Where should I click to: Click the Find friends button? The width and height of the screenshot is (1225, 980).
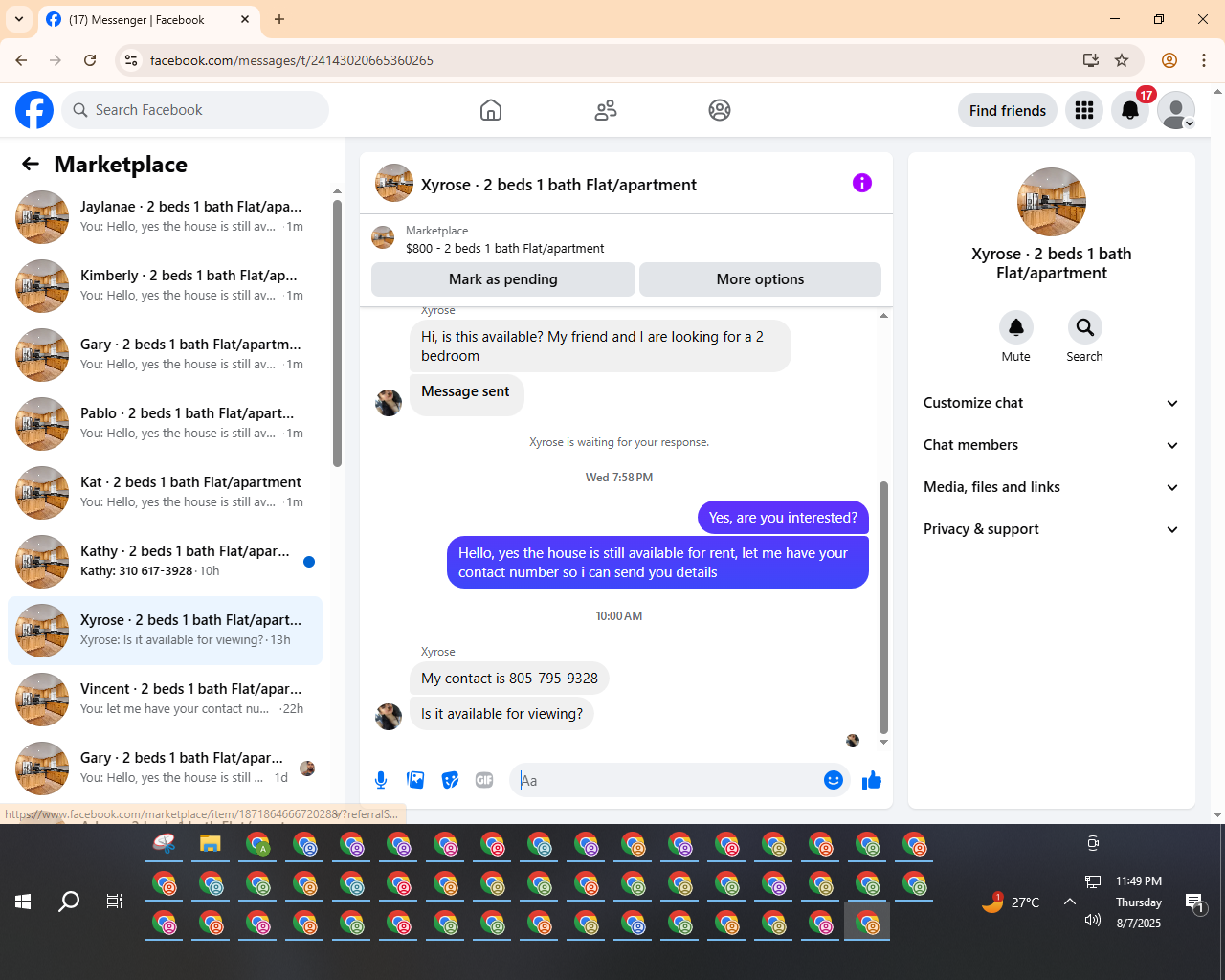1008,110
